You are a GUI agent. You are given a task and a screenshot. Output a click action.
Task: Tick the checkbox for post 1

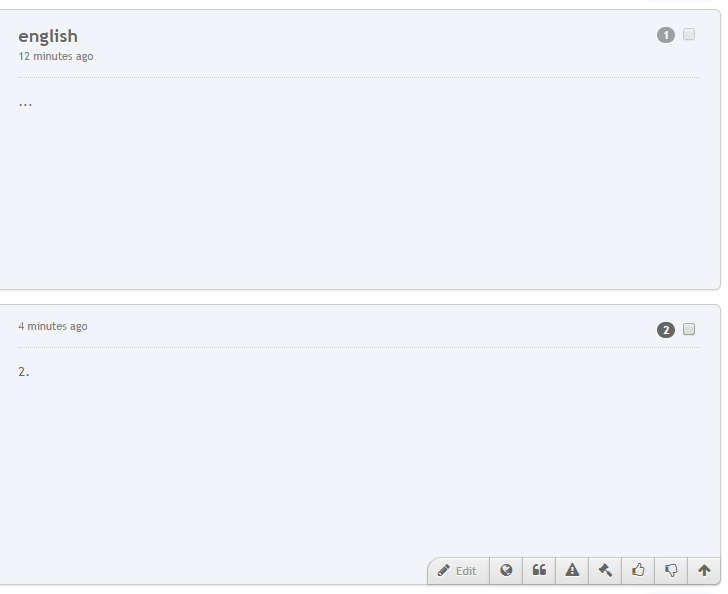pyautogui.click(x=689, y=35)
